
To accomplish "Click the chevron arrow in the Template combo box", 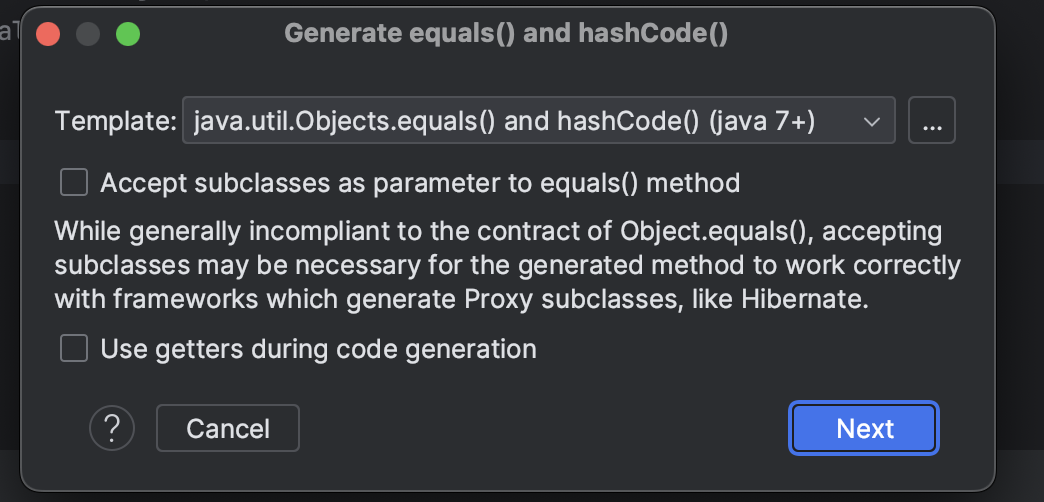I will tap(872, 122).
